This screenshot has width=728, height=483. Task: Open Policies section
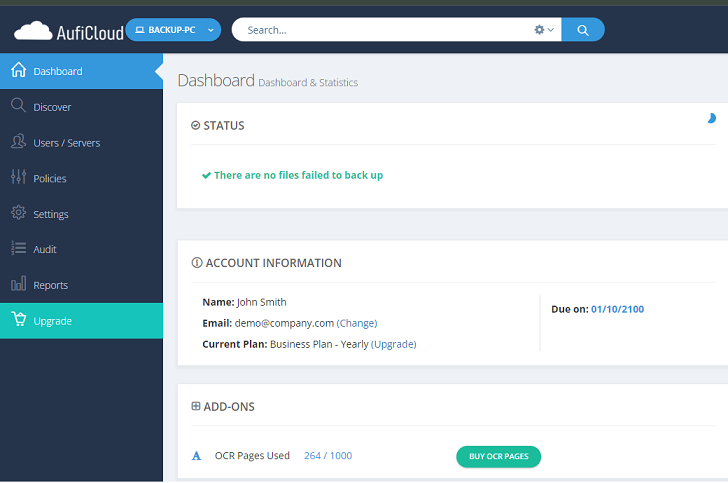click(81, 178)
